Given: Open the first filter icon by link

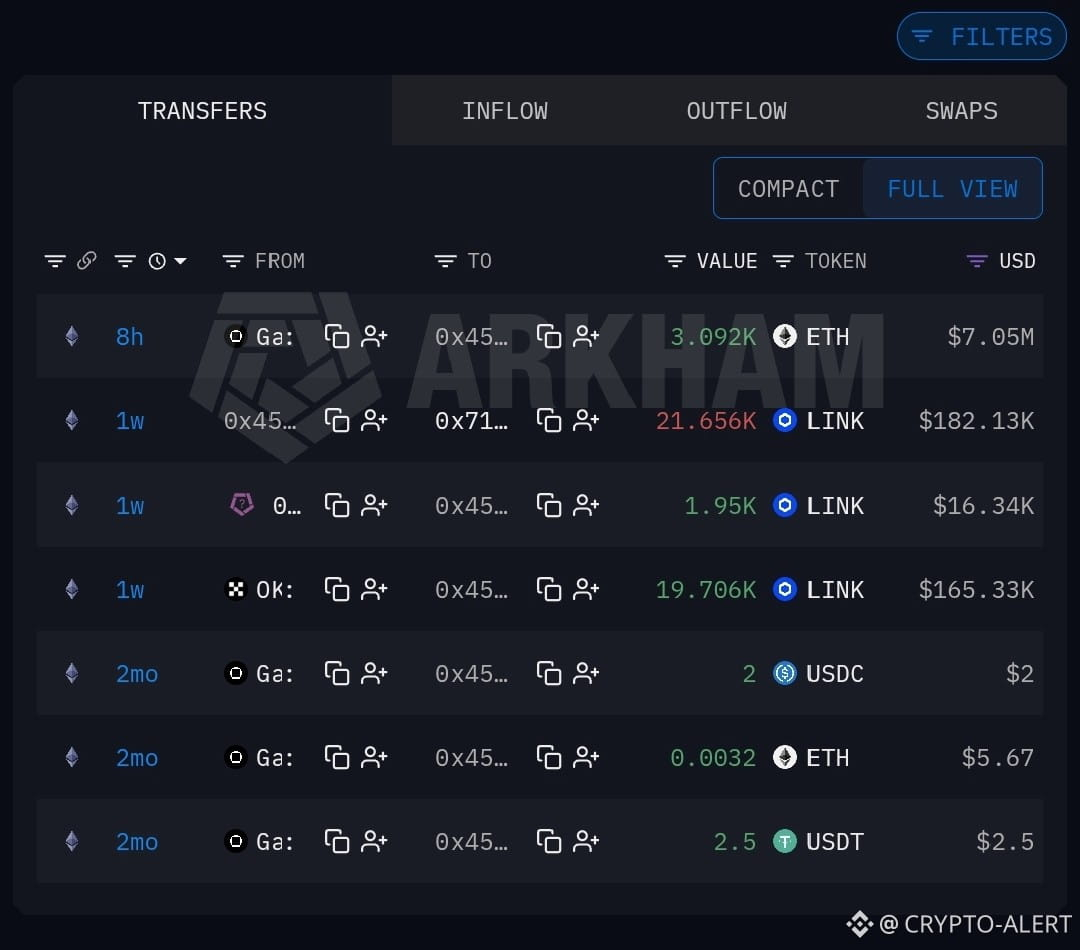Looking at the screenshot, I should tap(55, 261).
